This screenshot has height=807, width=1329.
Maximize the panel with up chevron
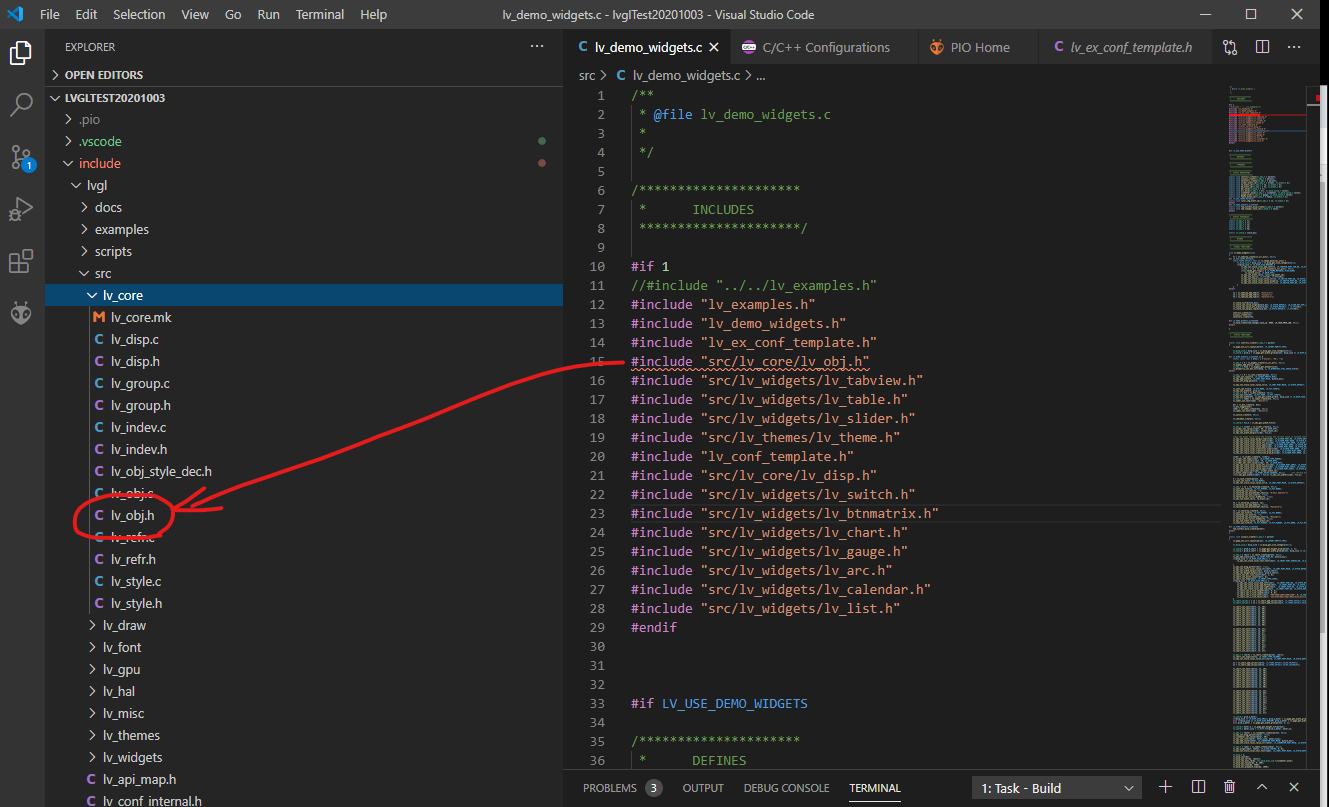tap(1262, 787)
